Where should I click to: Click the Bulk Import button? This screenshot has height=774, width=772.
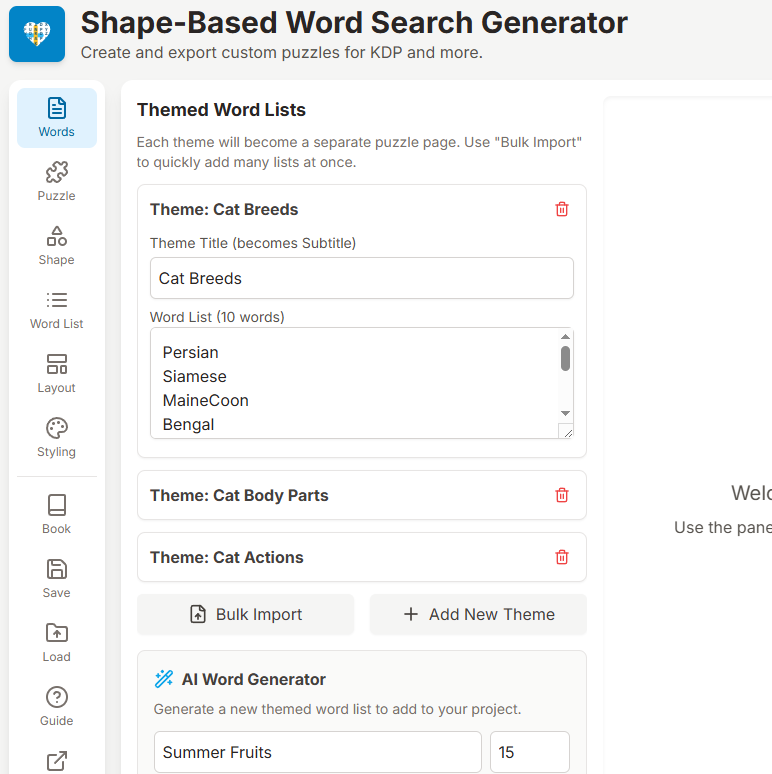tap(246, 614)
